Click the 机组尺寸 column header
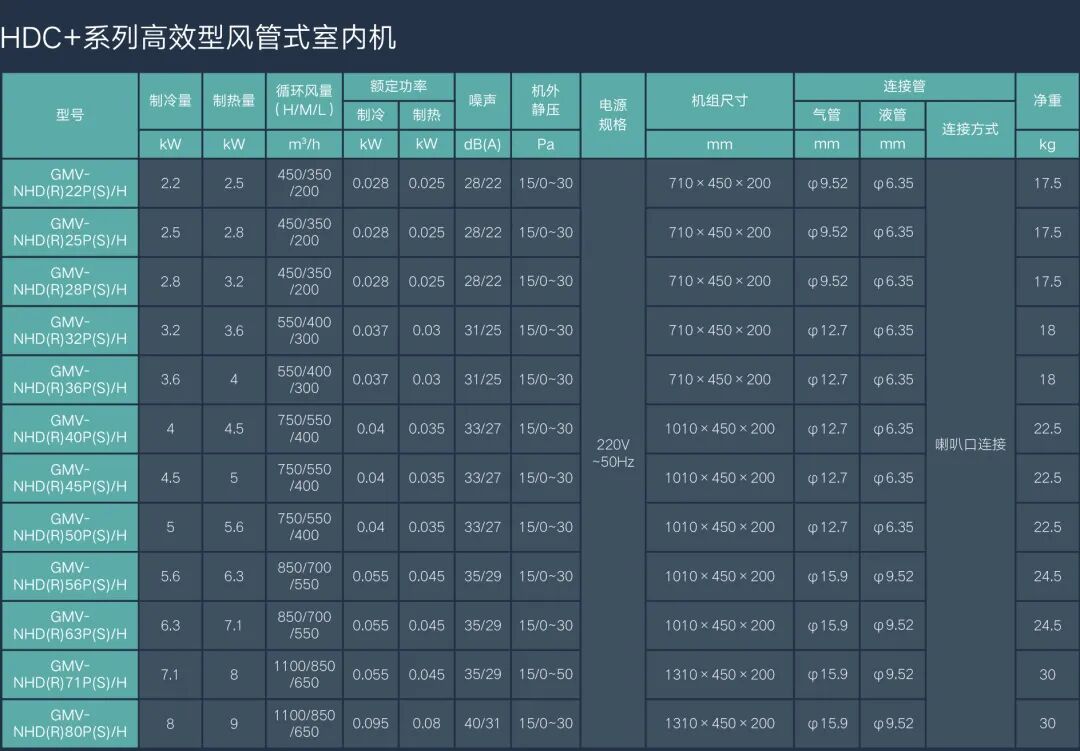1080x751 pixels. [719, 100]
